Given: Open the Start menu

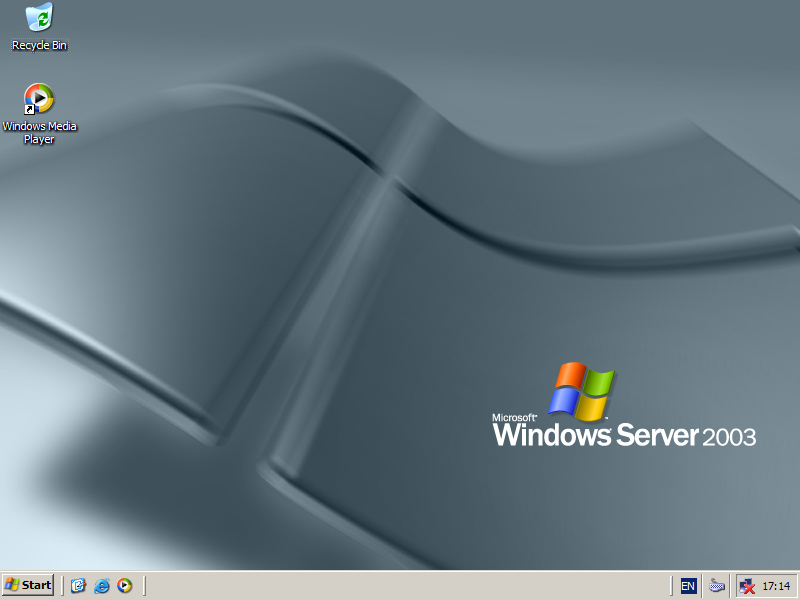Looking at the screenshot, I should tap(28, 585).
